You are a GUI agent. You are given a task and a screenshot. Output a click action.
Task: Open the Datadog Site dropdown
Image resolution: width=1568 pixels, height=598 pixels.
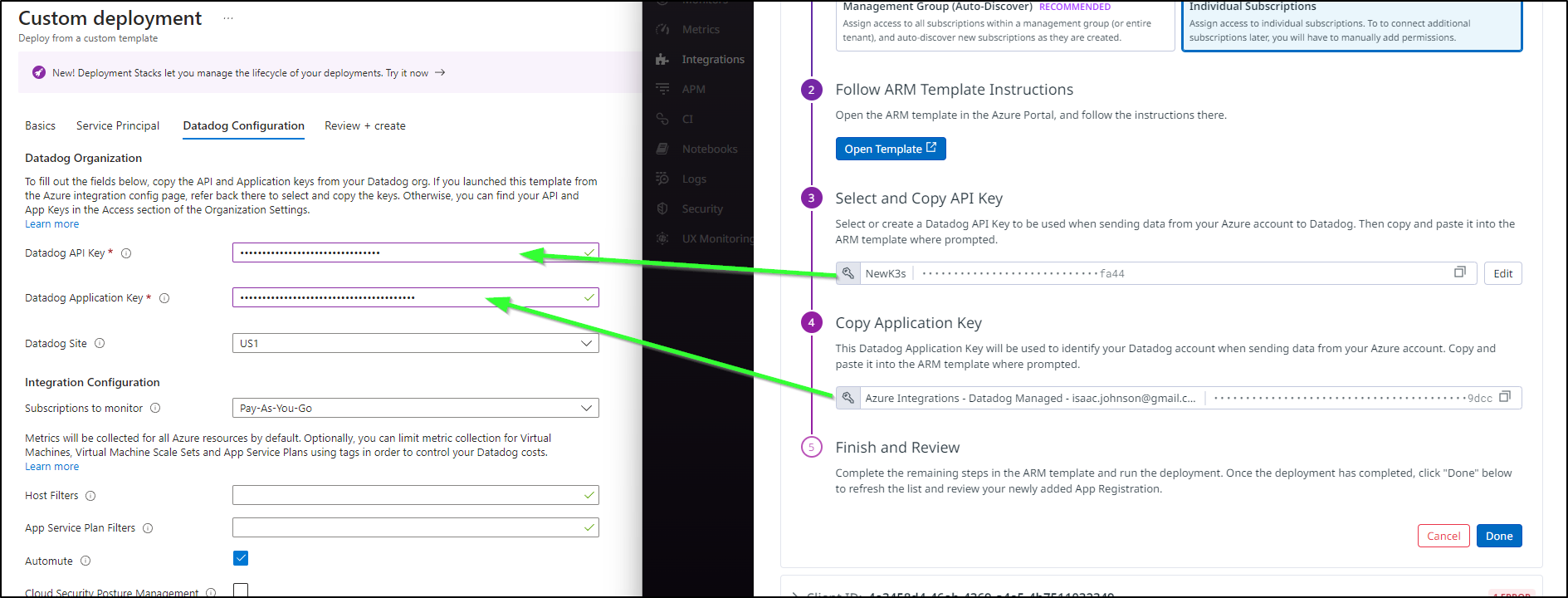click(x=416, y=343)
